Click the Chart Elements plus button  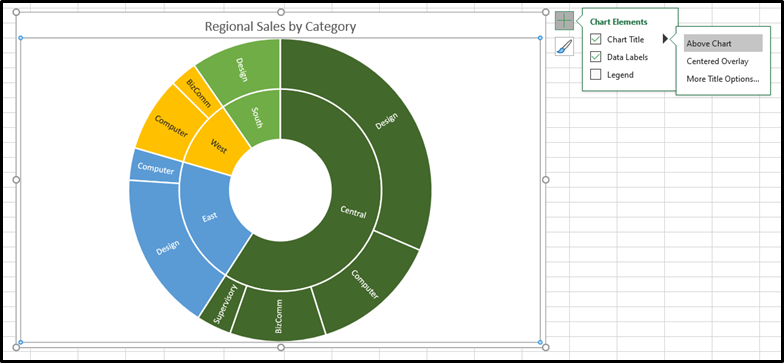(x=564, y=20)
